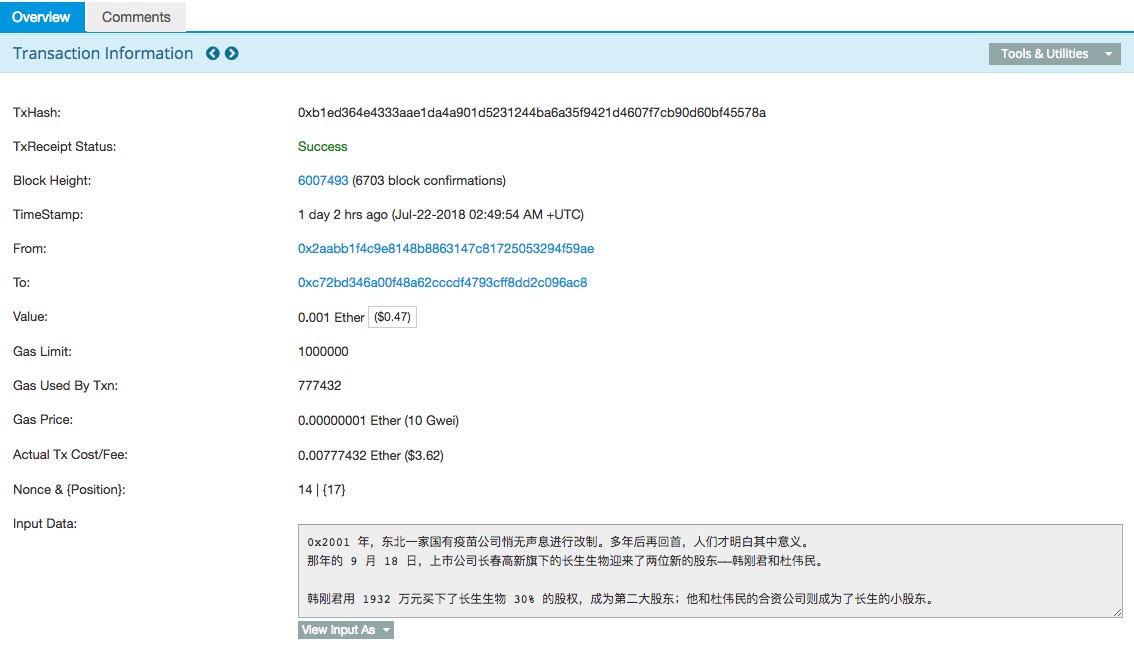
Task: Select the Overview tab
Action: click(42, 17)
